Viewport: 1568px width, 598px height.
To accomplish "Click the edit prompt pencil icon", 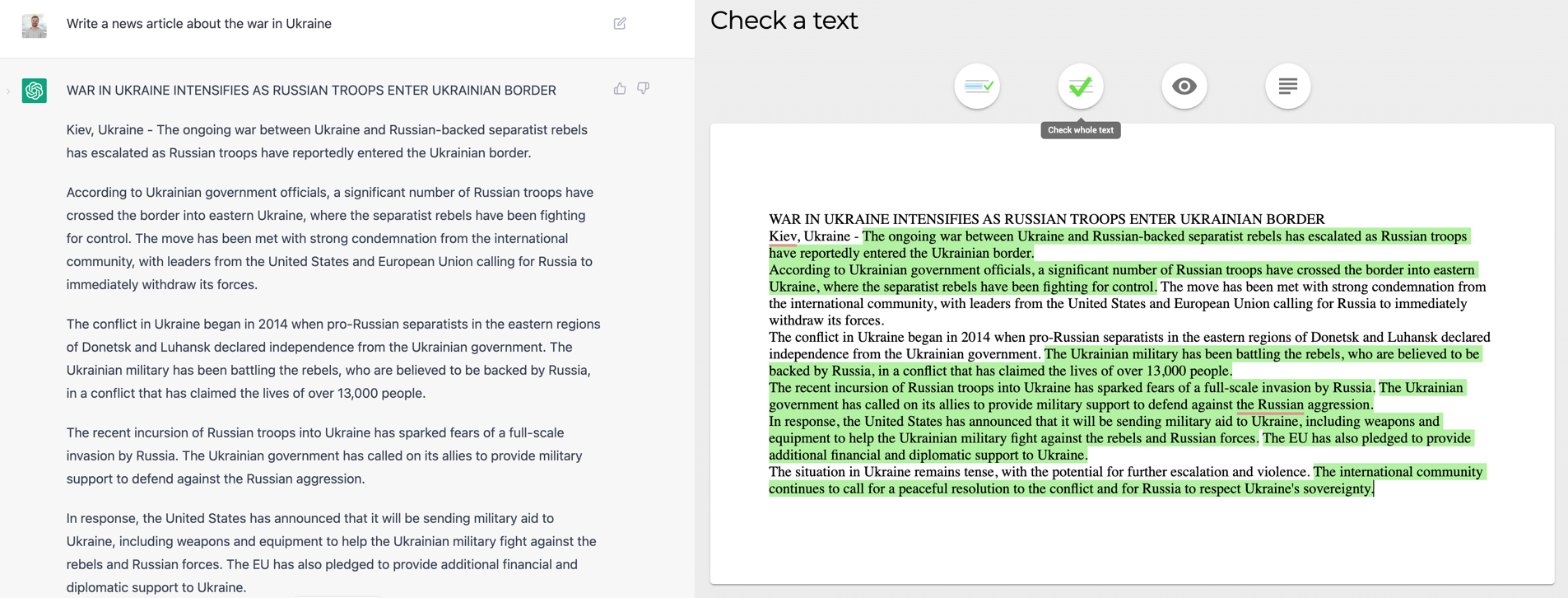I will click(x=620, y=24).
